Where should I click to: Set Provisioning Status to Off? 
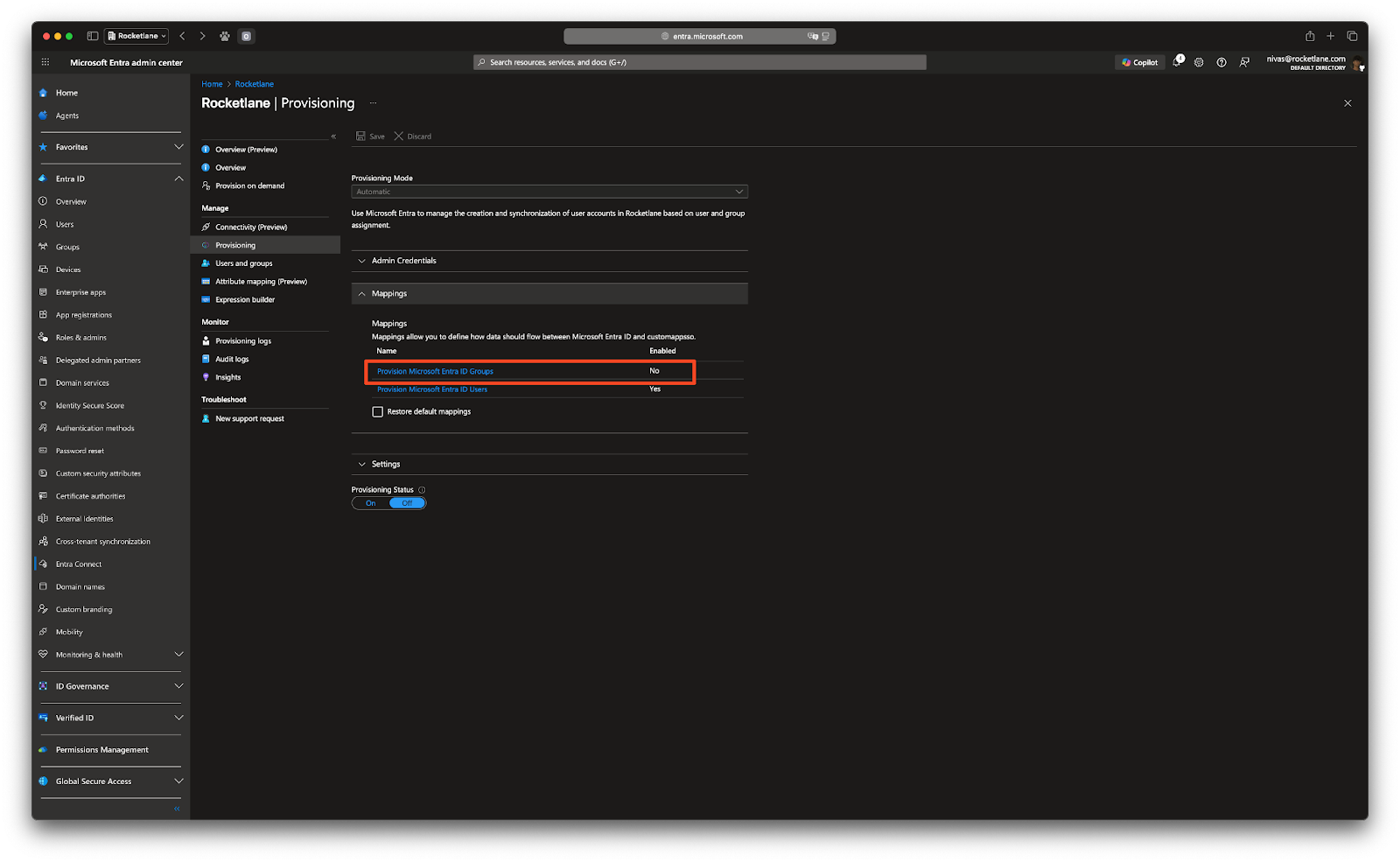(407, 503)
